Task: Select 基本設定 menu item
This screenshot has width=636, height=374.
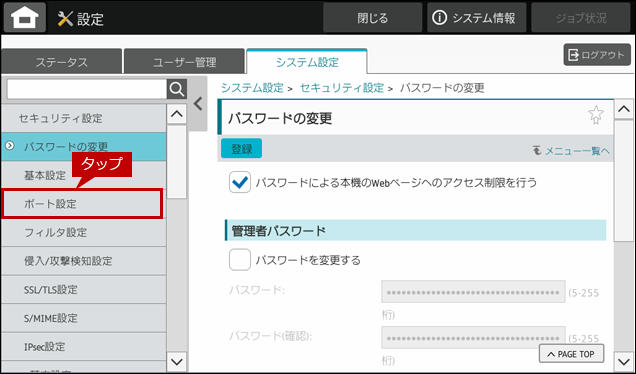Action: [x=84, y=175]
